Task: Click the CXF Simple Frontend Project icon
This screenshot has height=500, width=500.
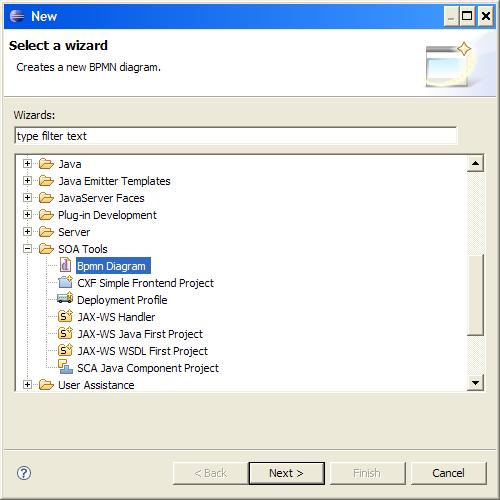Action: pos(65,282)
